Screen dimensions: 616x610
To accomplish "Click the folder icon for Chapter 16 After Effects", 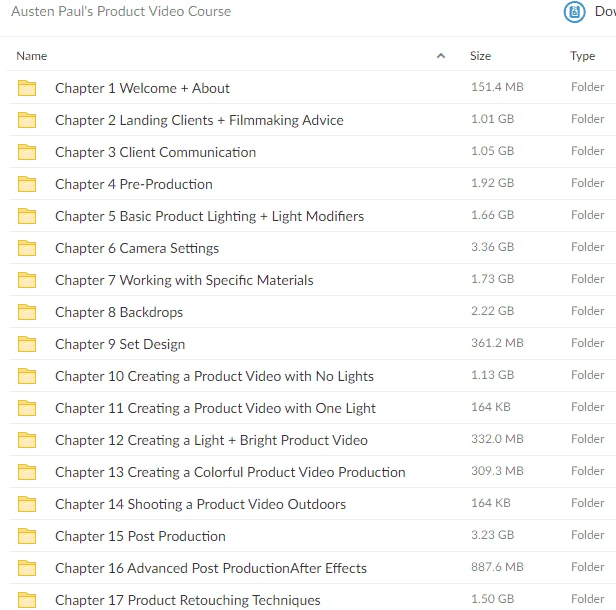I will coord(27,568).
